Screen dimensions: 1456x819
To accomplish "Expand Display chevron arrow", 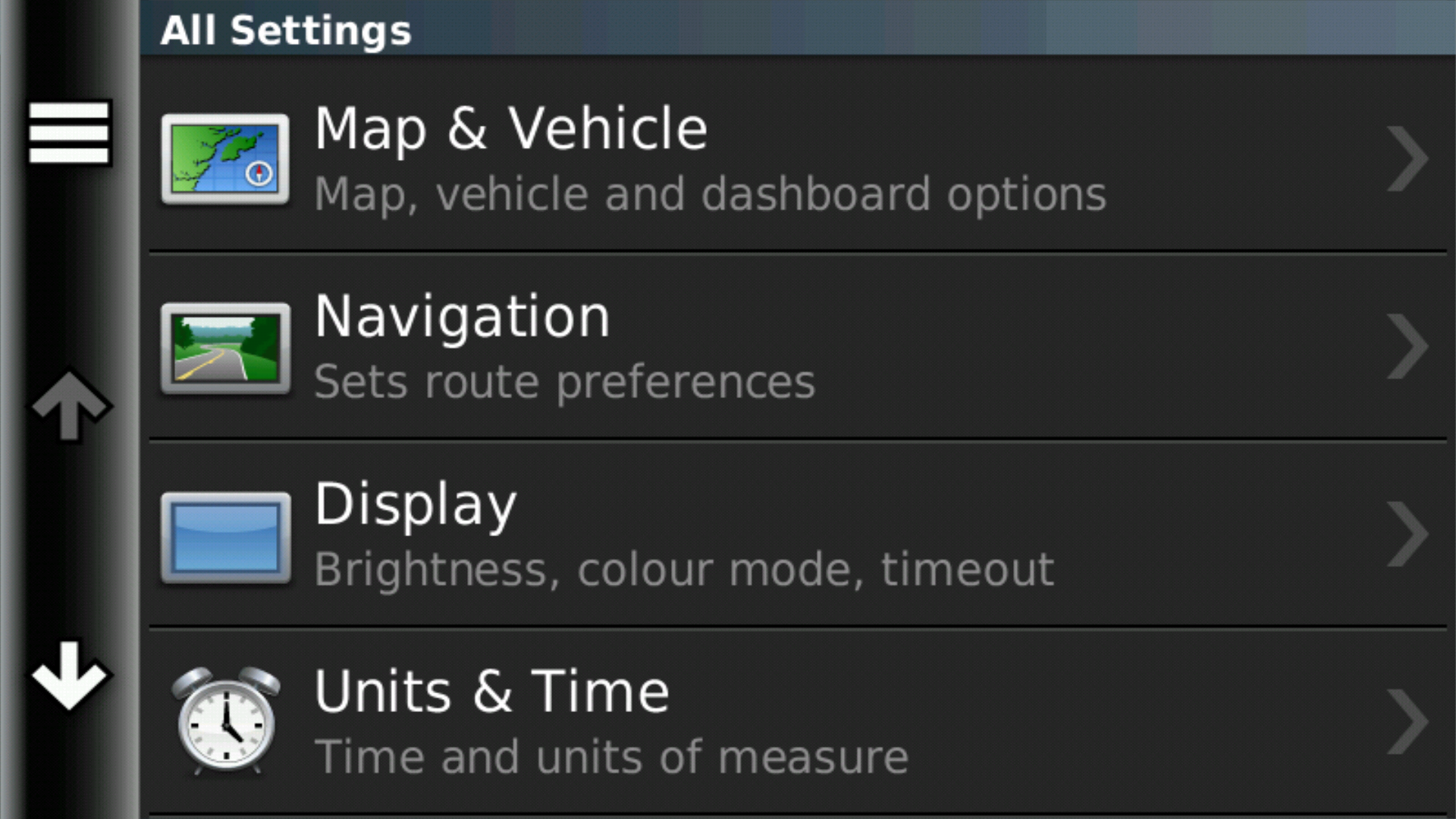I will [1407, 535].
